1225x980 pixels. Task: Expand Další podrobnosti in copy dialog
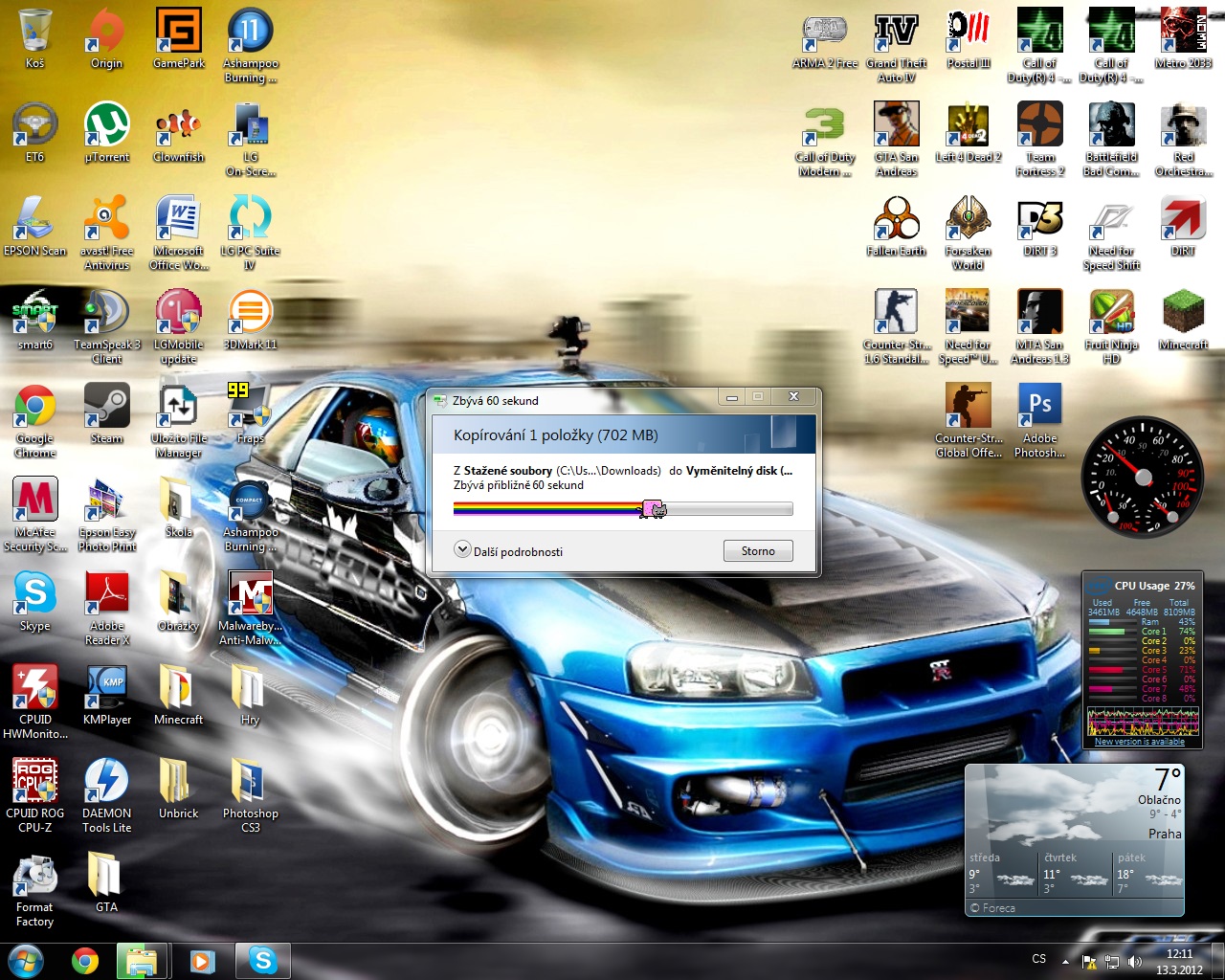509,551
